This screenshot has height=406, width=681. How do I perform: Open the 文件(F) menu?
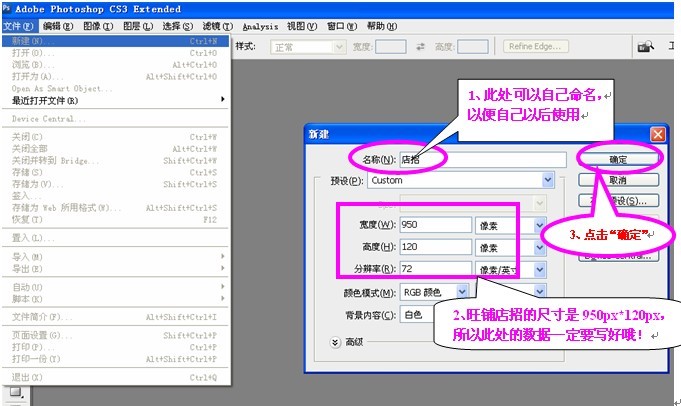[18, 26]
